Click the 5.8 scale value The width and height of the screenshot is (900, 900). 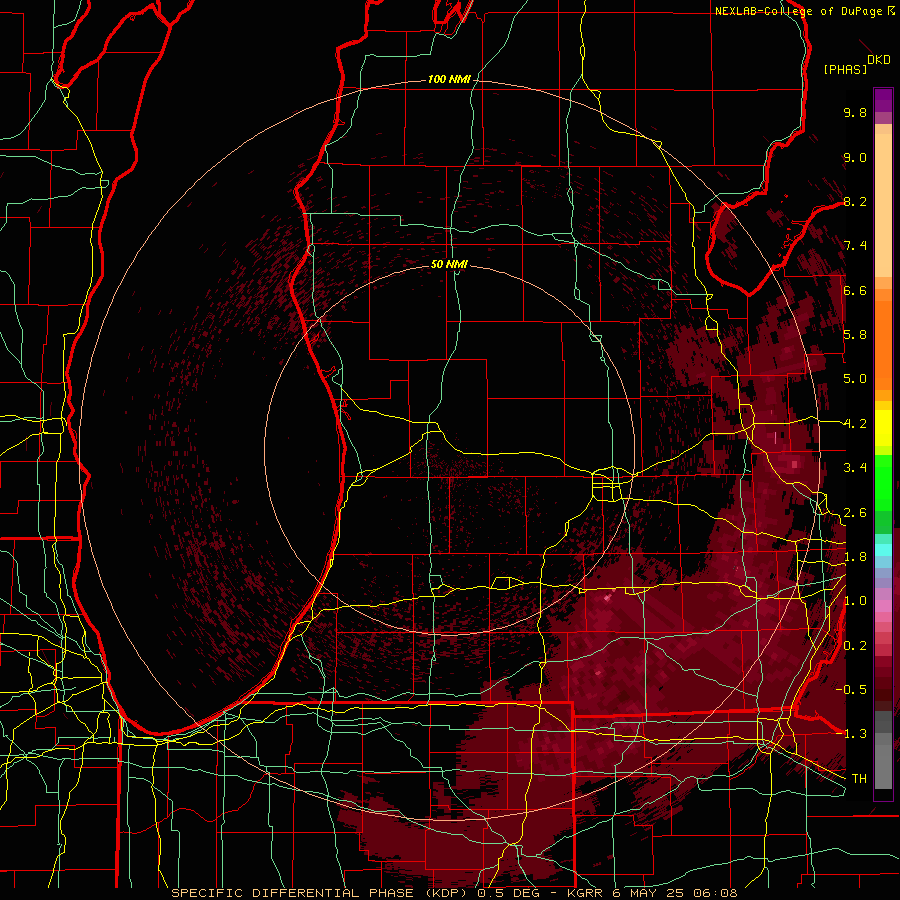point(855,335)
